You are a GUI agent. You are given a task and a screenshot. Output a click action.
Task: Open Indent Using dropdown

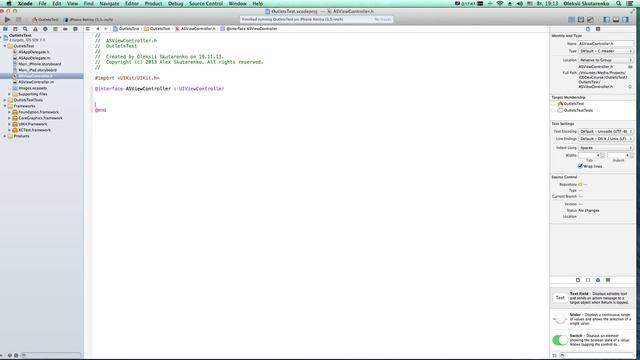[x=606, y=148]
